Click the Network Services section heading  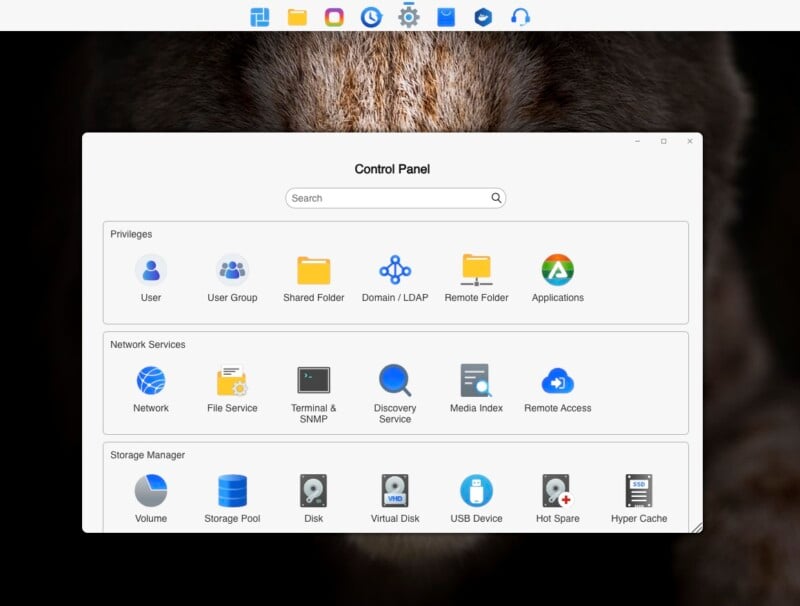click(148, 344)
